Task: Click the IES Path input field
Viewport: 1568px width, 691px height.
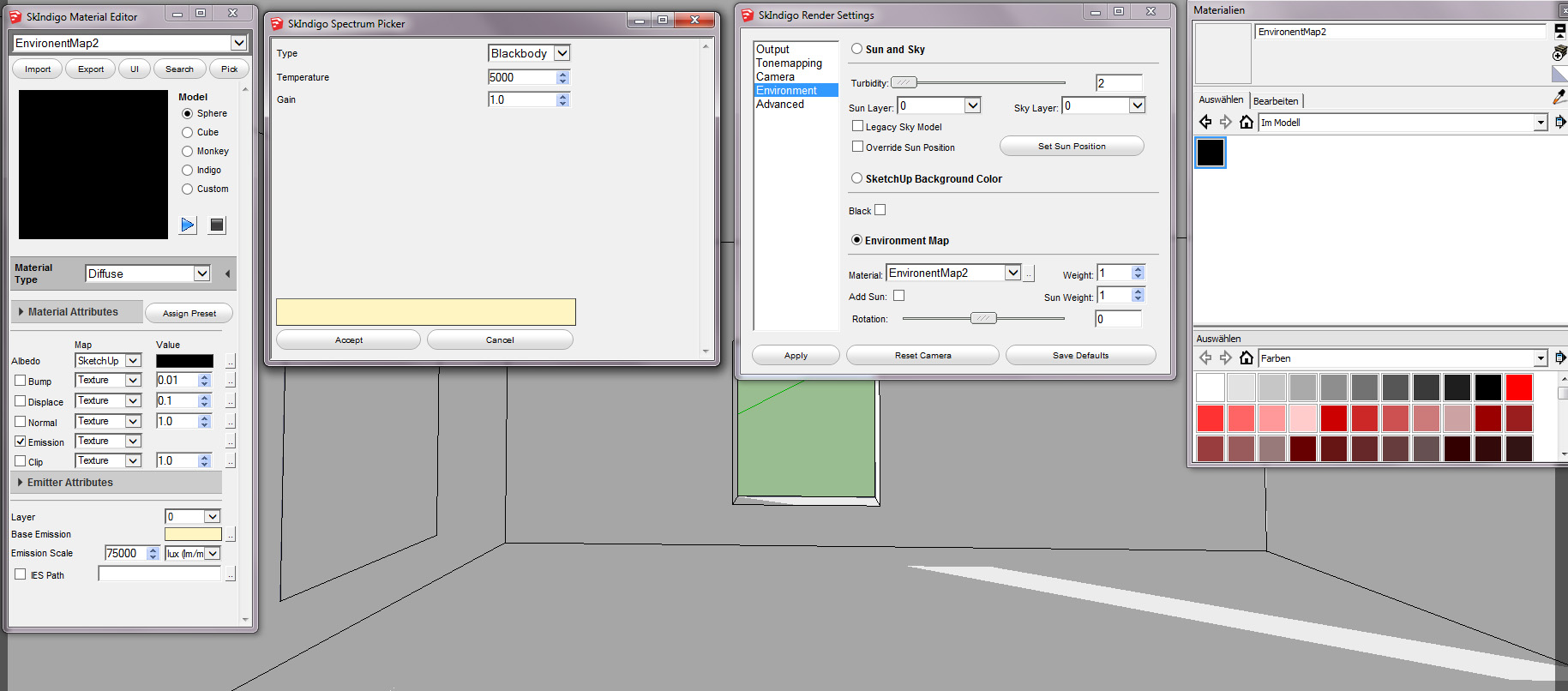Action: click(159, 574)
